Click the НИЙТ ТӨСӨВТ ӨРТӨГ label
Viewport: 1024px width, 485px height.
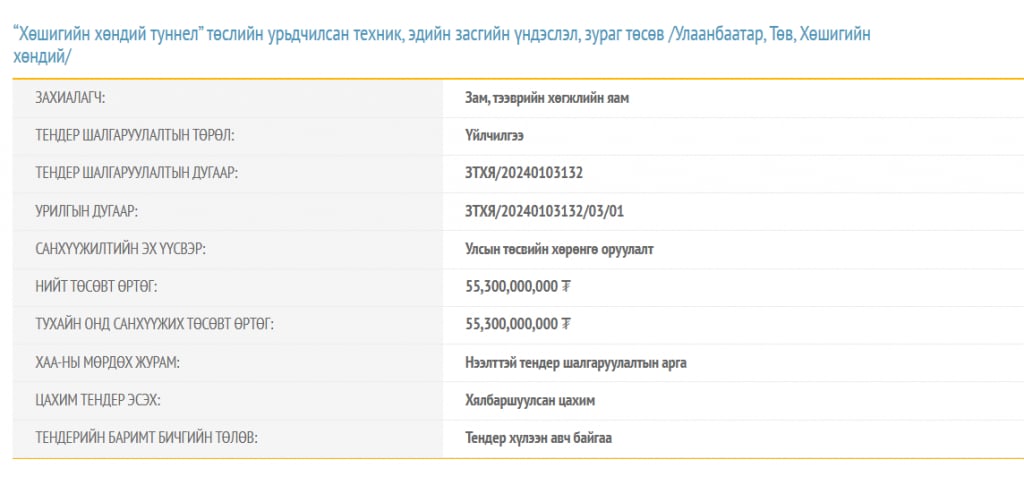96,287
